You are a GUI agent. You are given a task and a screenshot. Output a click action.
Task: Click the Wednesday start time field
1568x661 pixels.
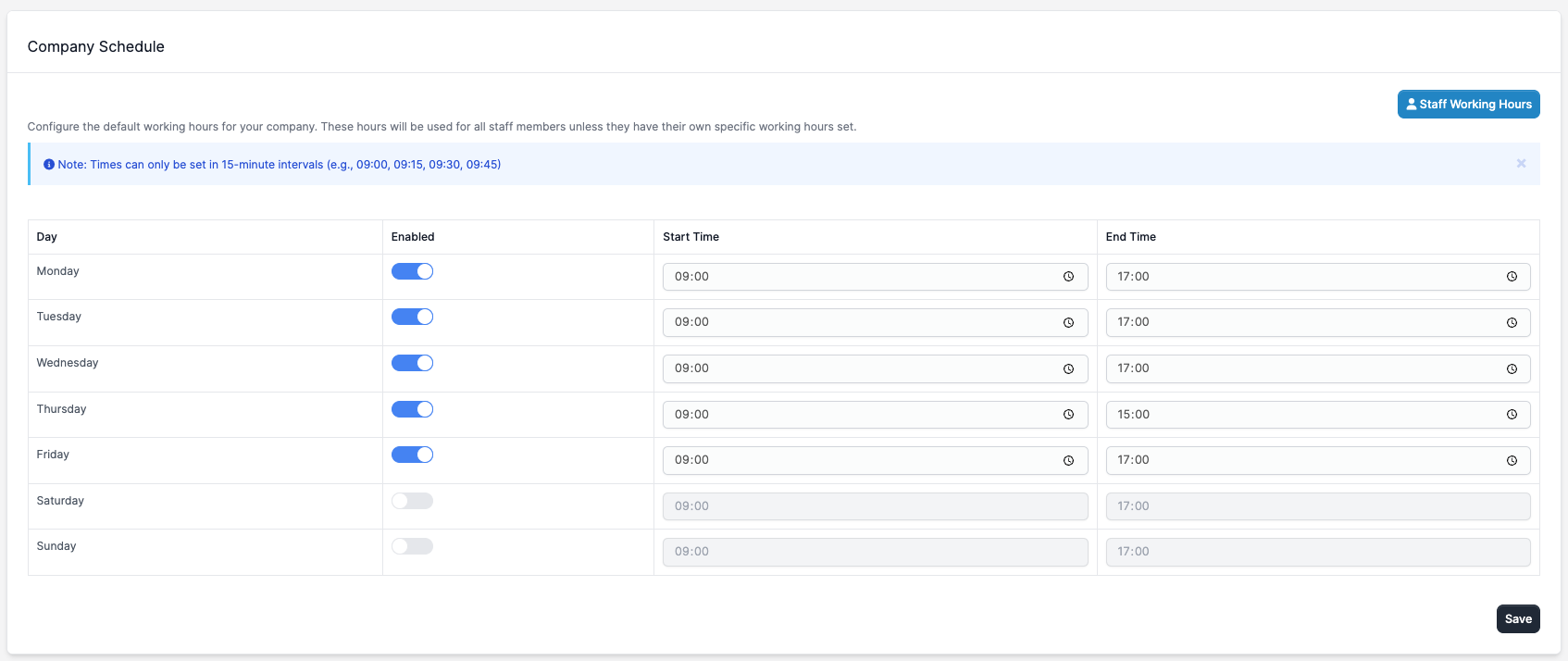click(861, 368)
